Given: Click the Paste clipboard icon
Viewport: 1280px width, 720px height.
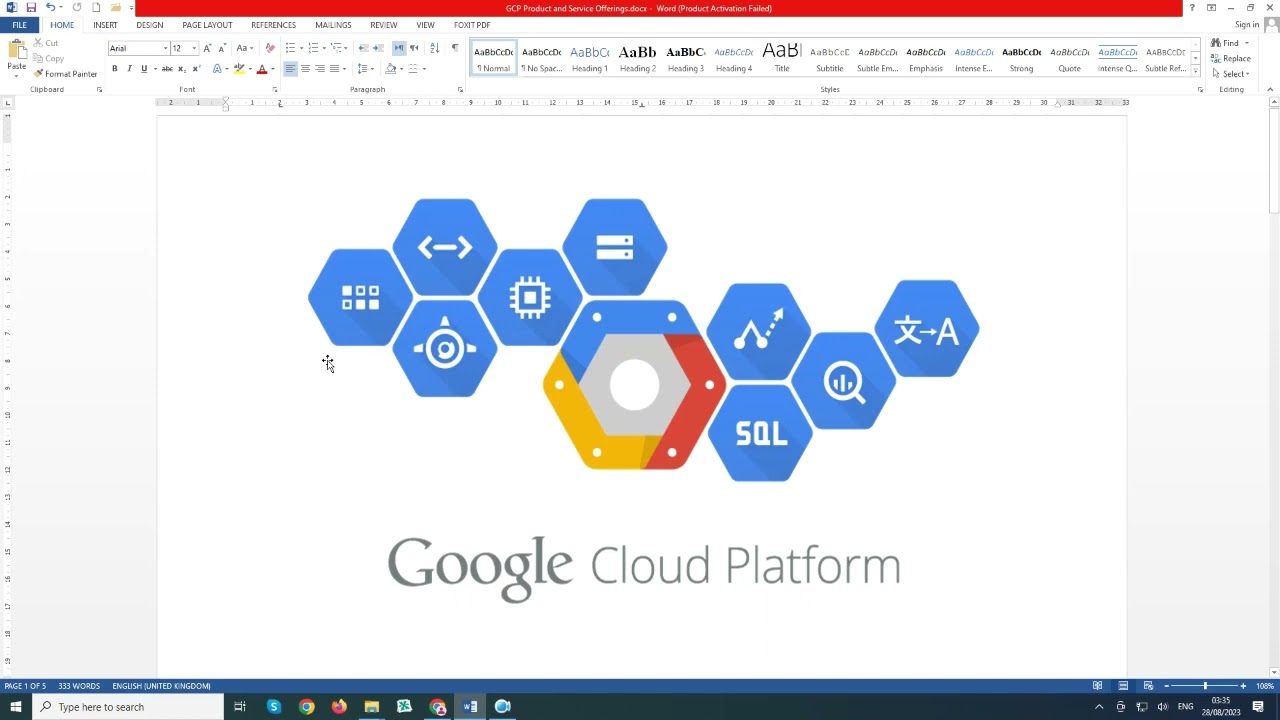Looking at the screenshot, I should coord(17,50).
